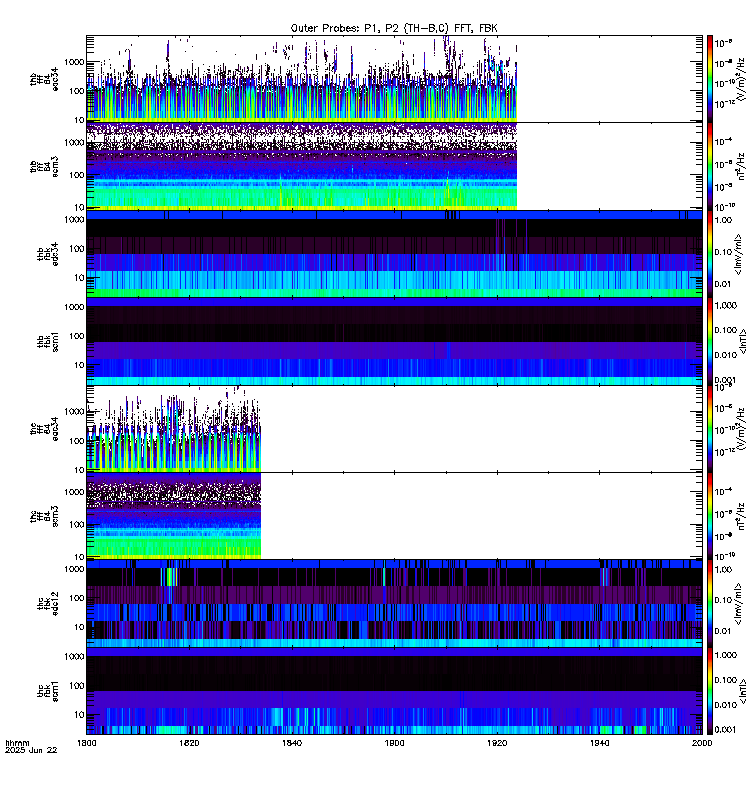This screenshot has width=750, height=800.
Task: Click the 1000 frequency tick of thb eac34 panel
Action: click(74, 62)
